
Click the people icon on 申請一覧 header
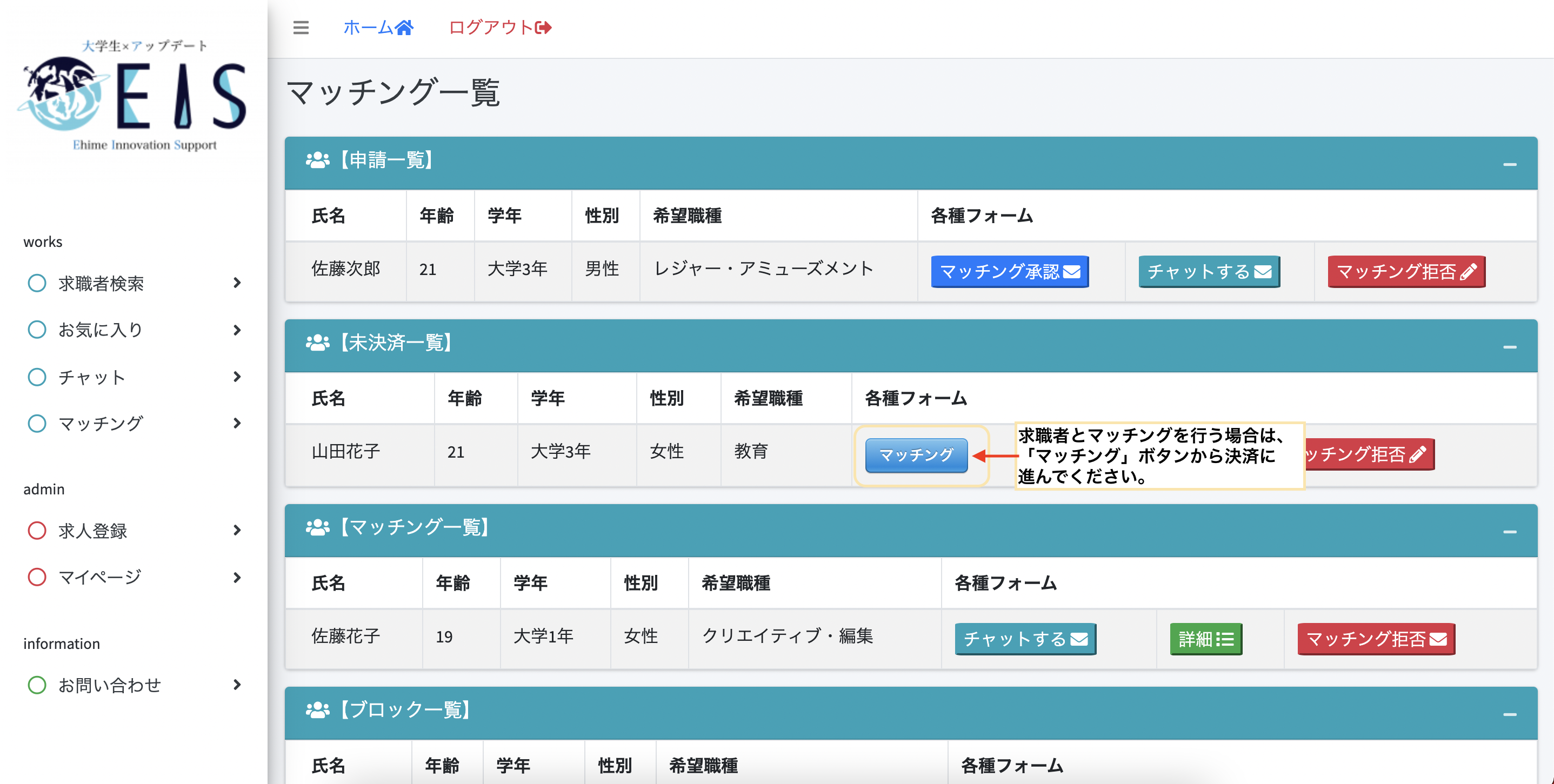tap(318, 160)
